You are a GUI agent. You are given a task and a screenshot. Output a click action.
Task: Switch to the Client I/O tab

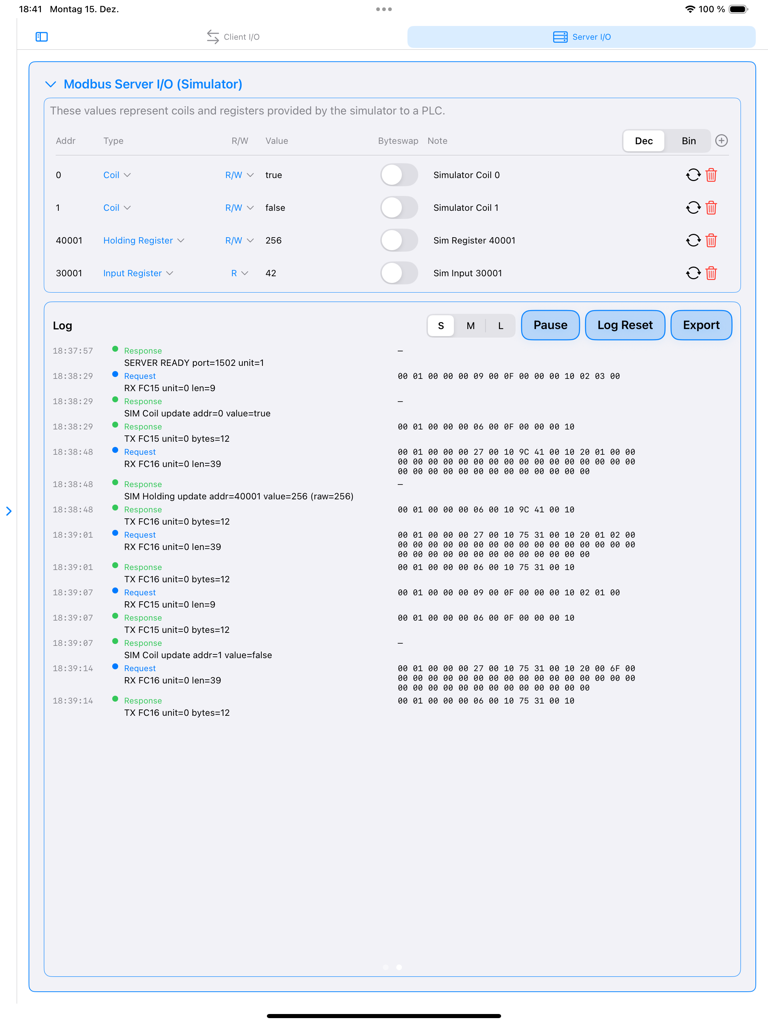tap(233, 37)
